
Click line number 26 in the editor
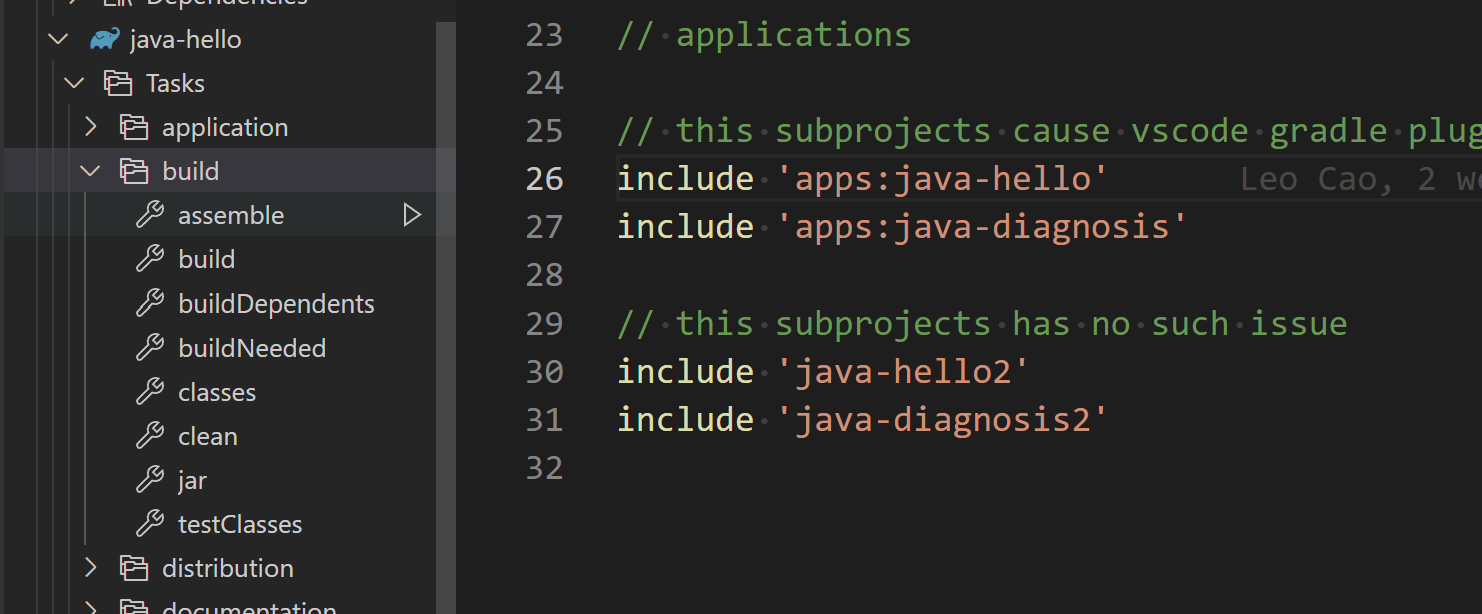click(544, 177)
